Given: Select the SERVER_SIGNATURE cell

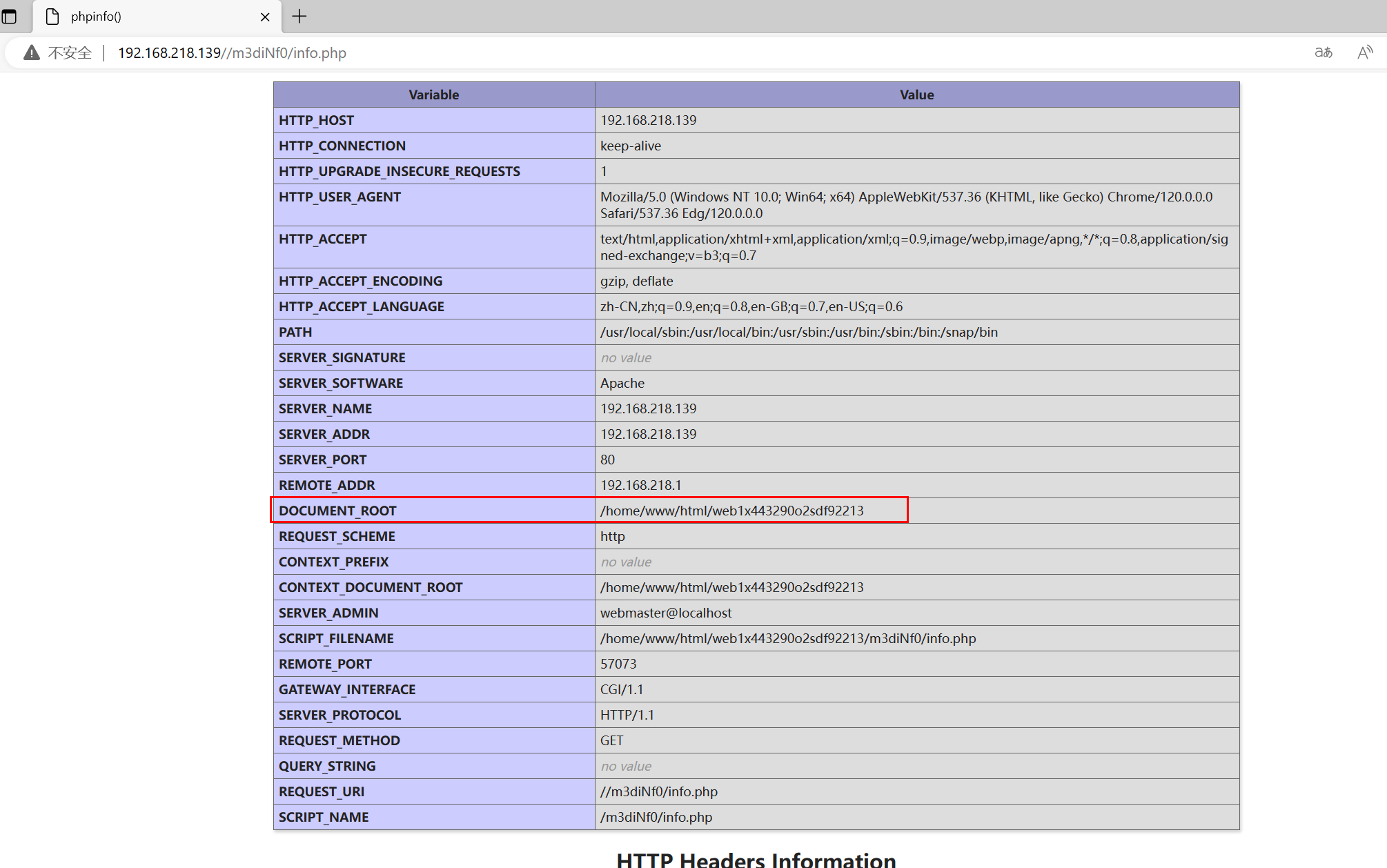Looking at the screenshot, I should point(434,357).
